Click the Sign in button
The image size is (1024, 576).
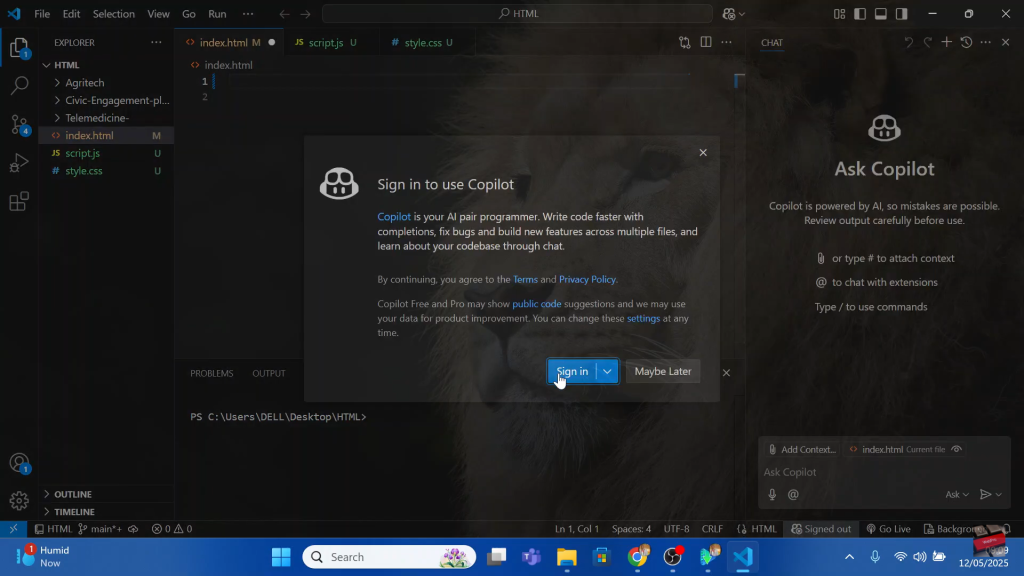pyautogui.click(x=572, y=372)
